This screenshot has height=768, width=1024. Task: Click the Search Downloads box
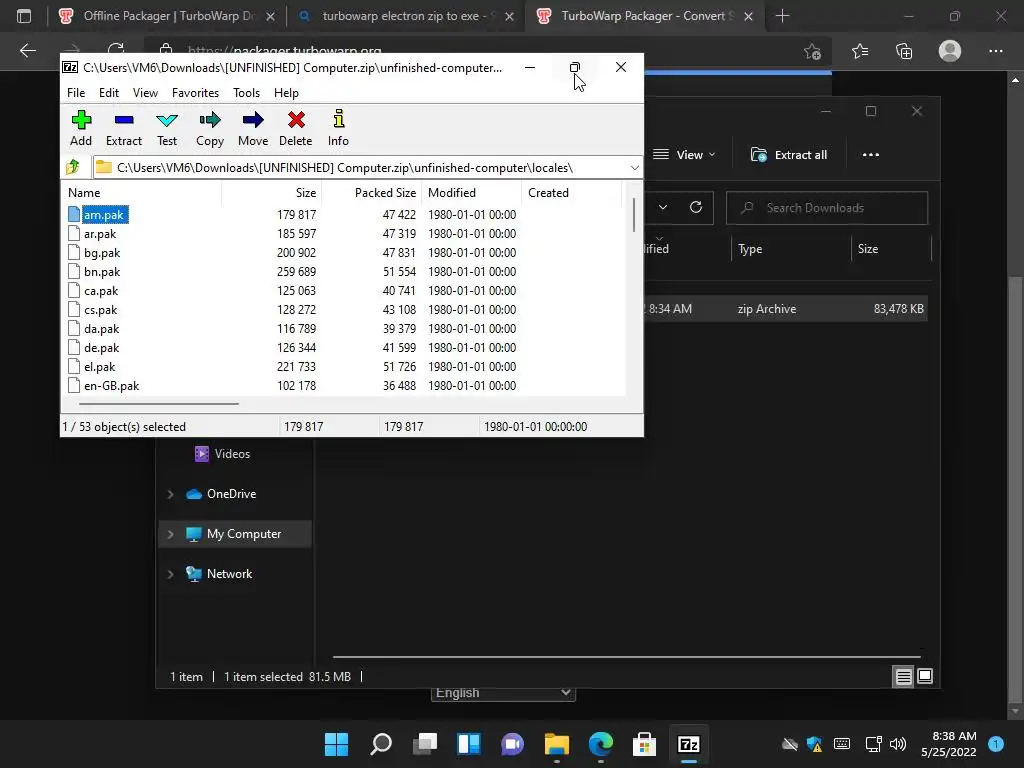827,208
